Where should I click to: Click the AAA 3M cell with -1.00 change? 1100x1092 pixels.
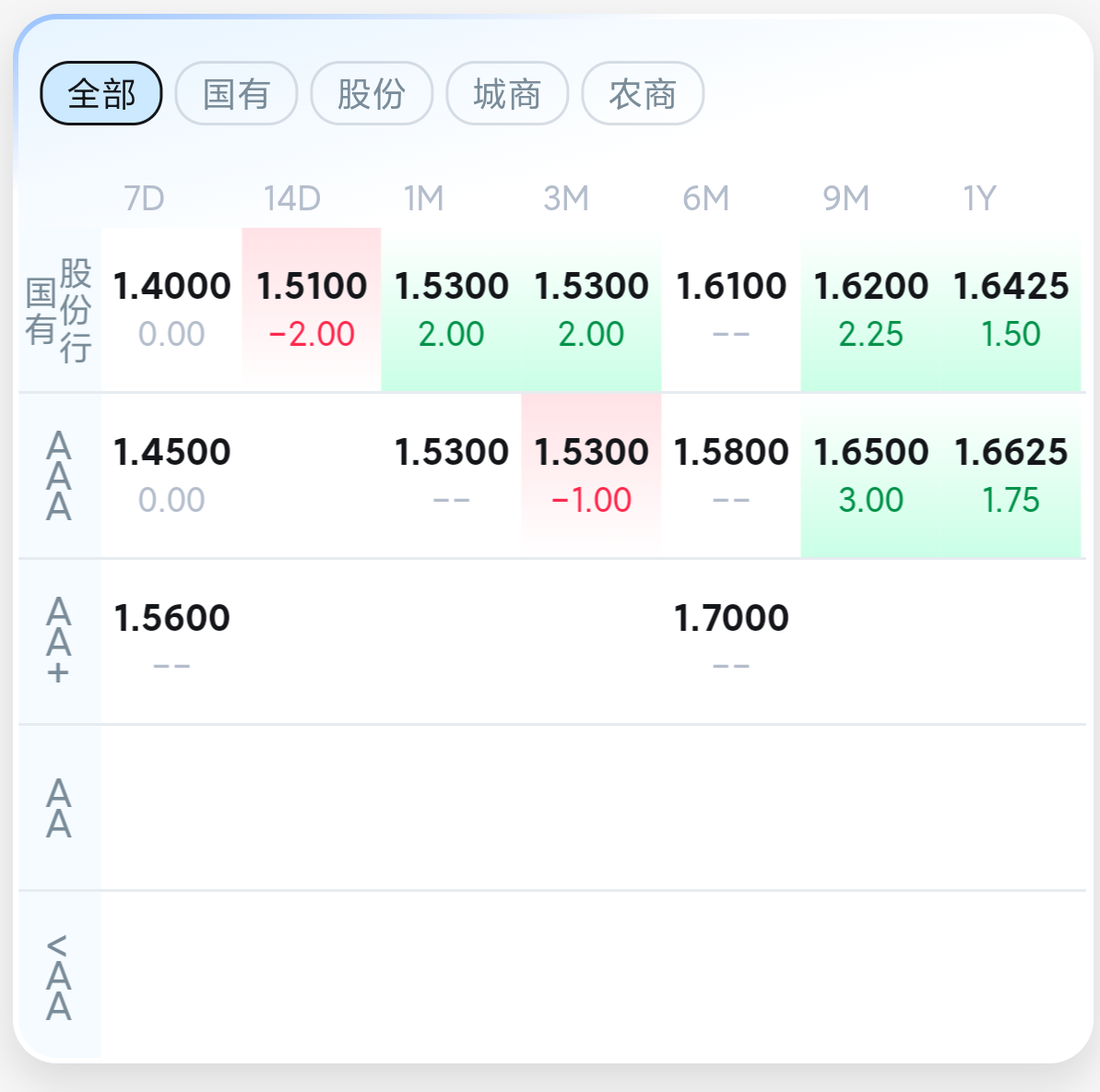click(x=591, y=476)
